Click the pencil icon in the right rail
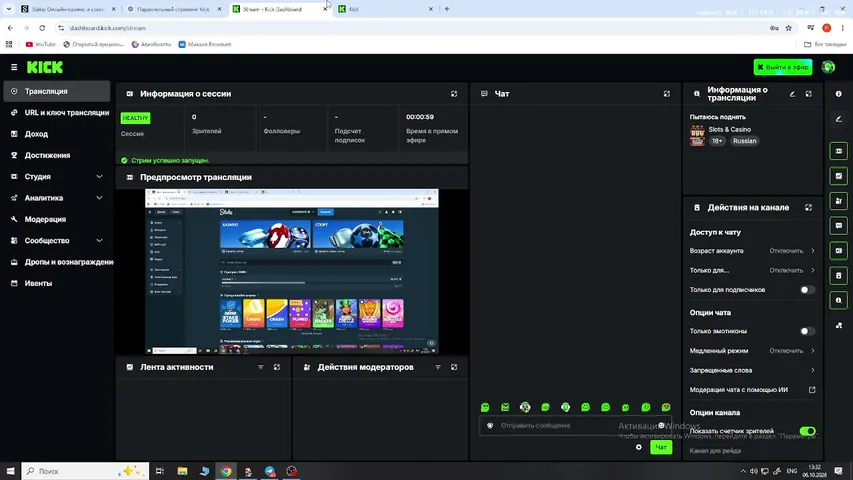The image size is (853, 480). 838,119
